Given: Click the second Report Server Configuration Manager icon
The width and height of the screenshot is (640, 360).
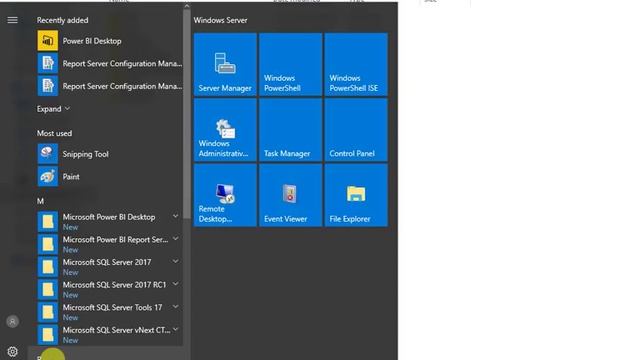Looking at the screenshot, I should point(48,86).
